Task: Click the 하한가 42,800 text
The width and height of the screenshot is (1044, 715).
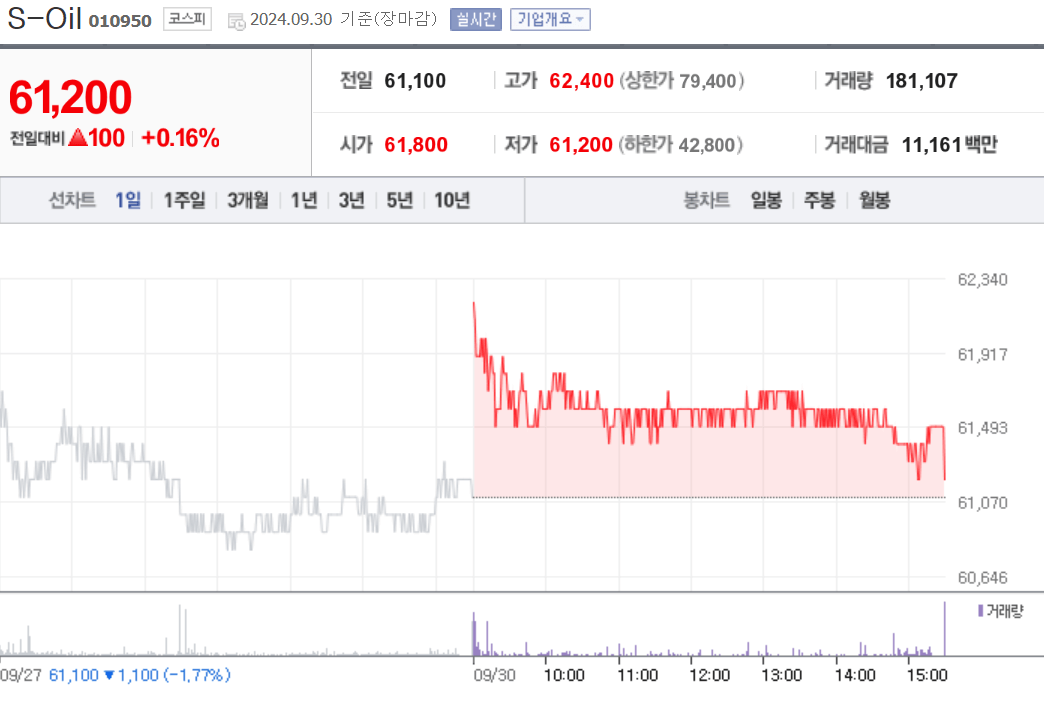Action: pos(680,144)
